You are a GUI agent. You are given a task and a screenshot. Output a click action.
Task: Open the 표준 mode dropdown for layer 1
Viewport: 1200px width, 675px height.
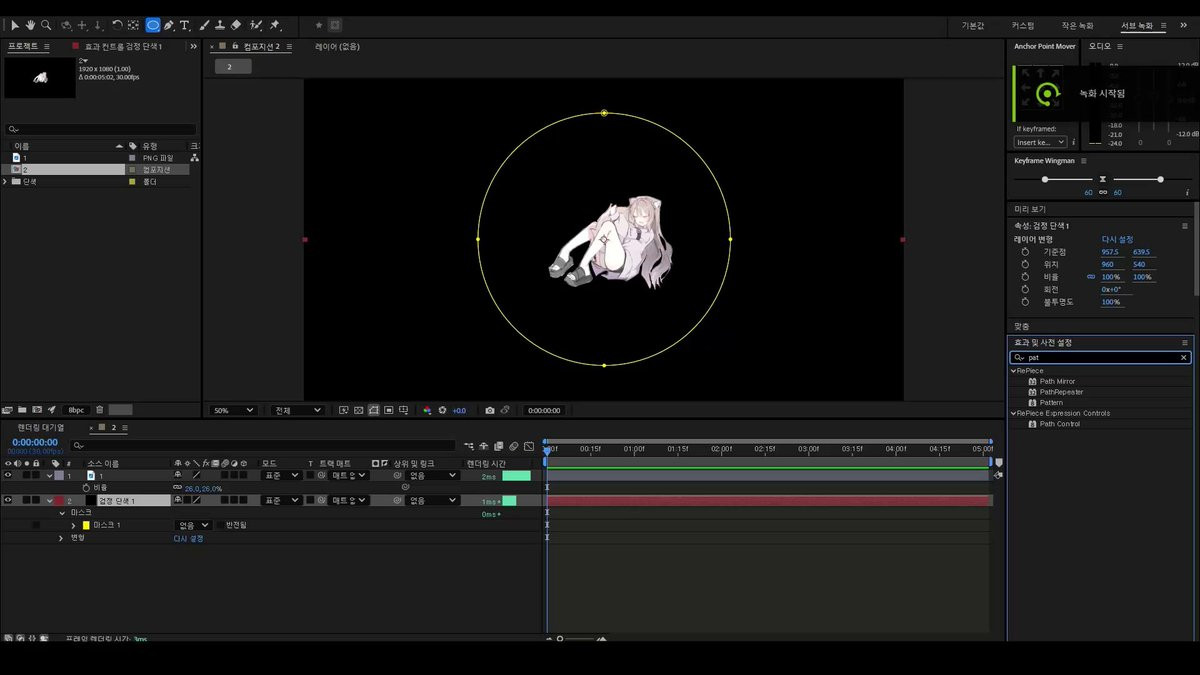coord(280,476)
